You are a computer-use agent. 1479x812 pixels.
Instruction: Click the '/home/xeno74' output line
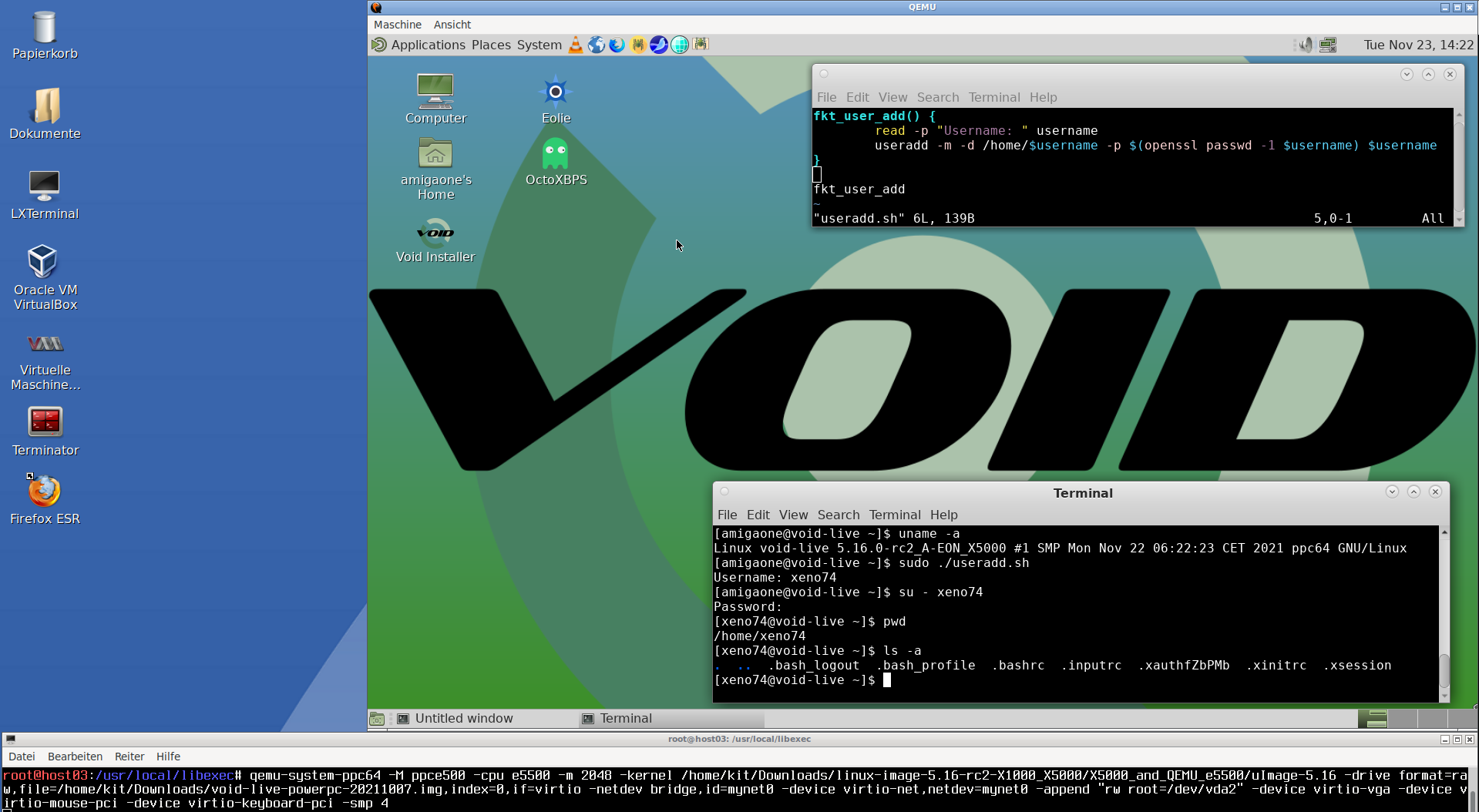pyautogui.click(x=760, y=636)
